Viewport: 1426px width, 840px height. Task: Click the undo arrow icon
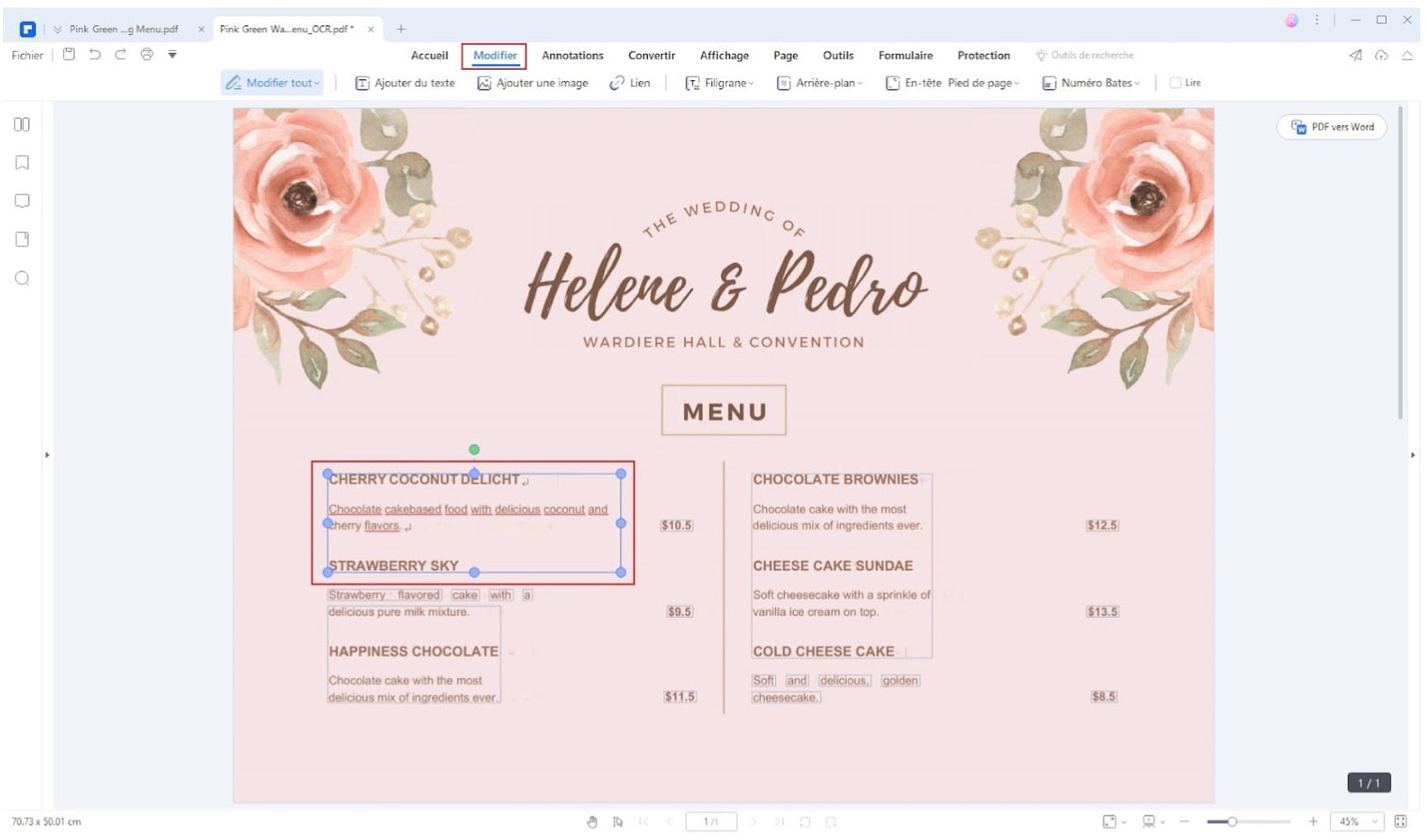tap(94, 55)
